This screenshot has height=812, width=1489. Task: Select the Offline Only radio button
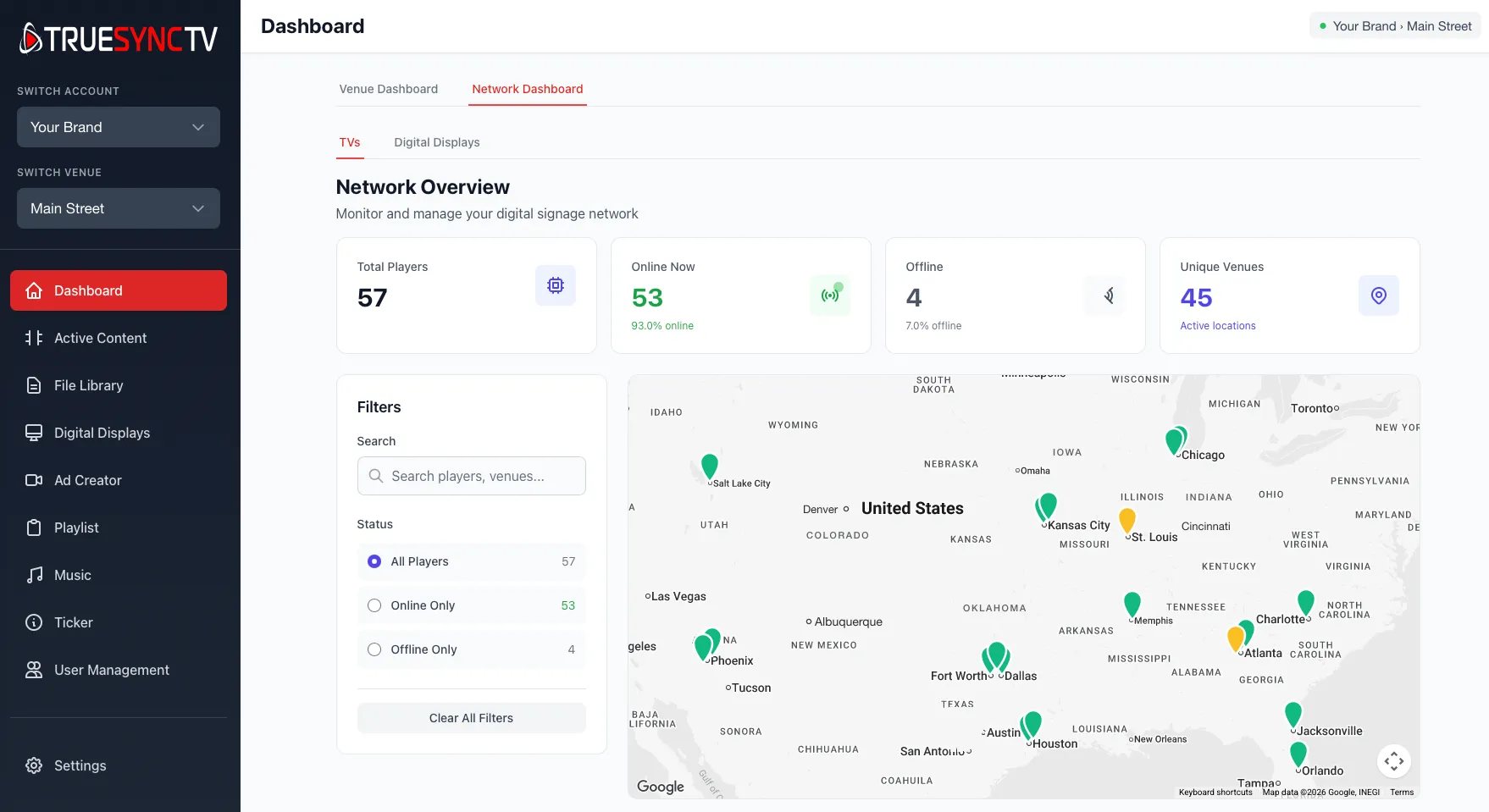tap(374, 649)
